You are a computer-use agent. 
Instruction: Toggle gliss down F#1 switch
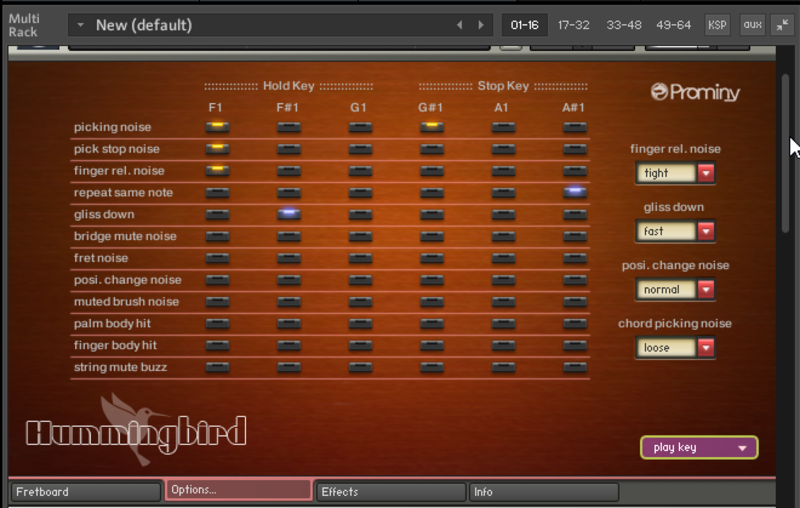coord(289,214)
